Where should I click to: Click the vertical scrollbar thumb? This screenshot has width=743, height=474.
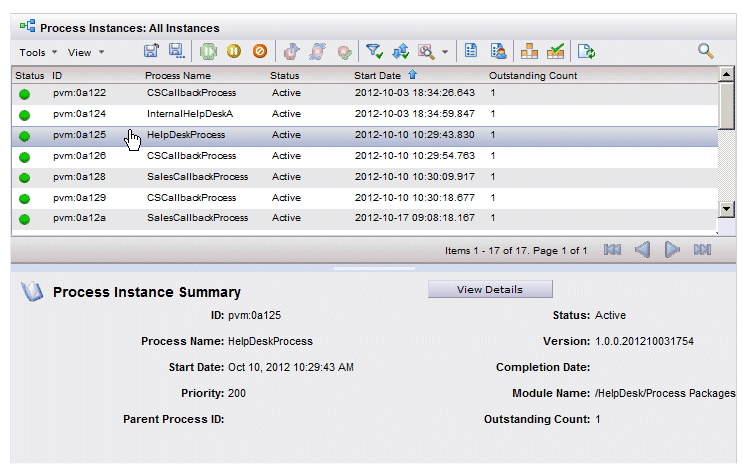click(x=726, y=105)
